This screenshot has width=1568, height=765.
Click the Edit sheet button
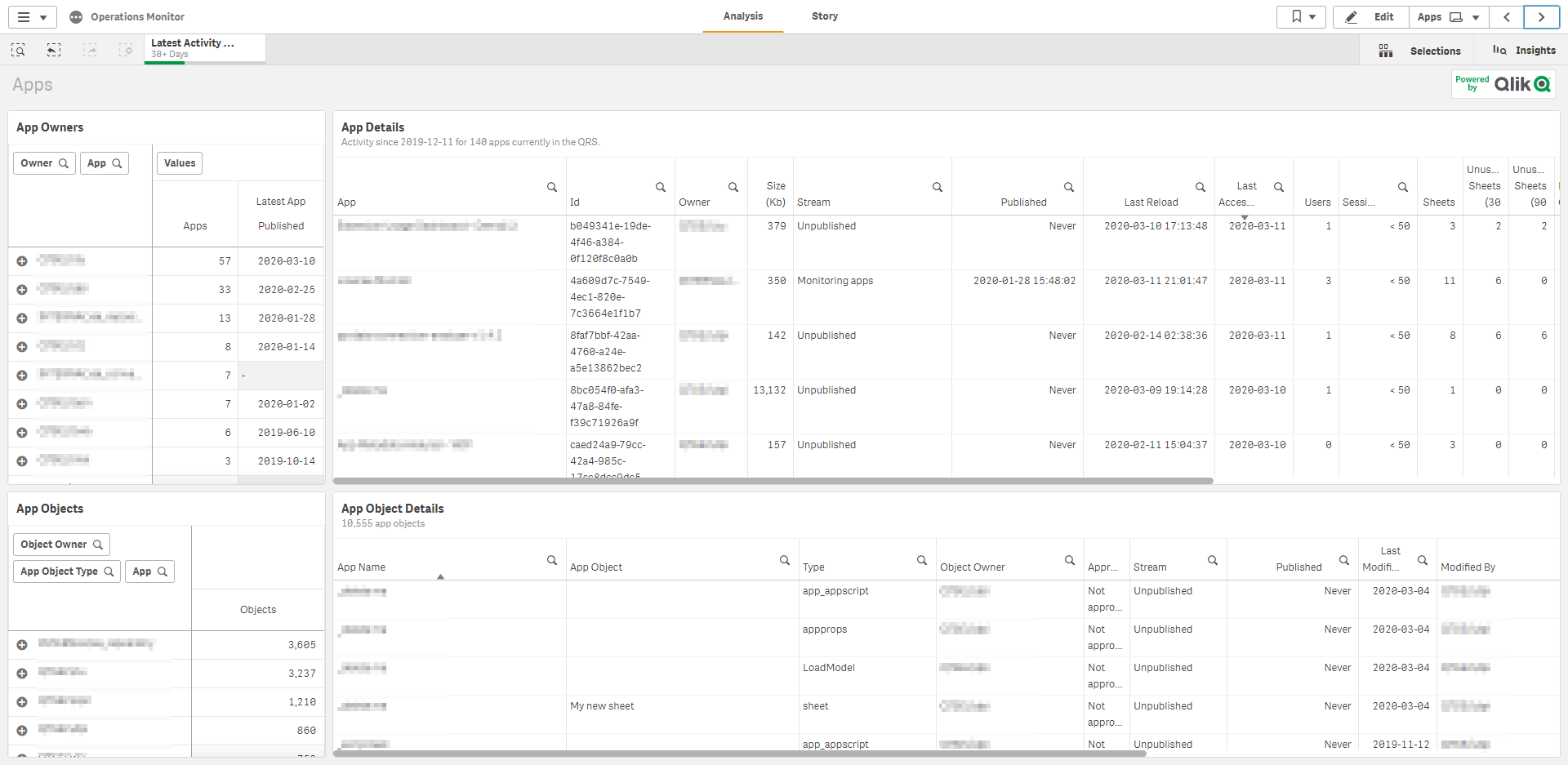tap(1370, 17)
